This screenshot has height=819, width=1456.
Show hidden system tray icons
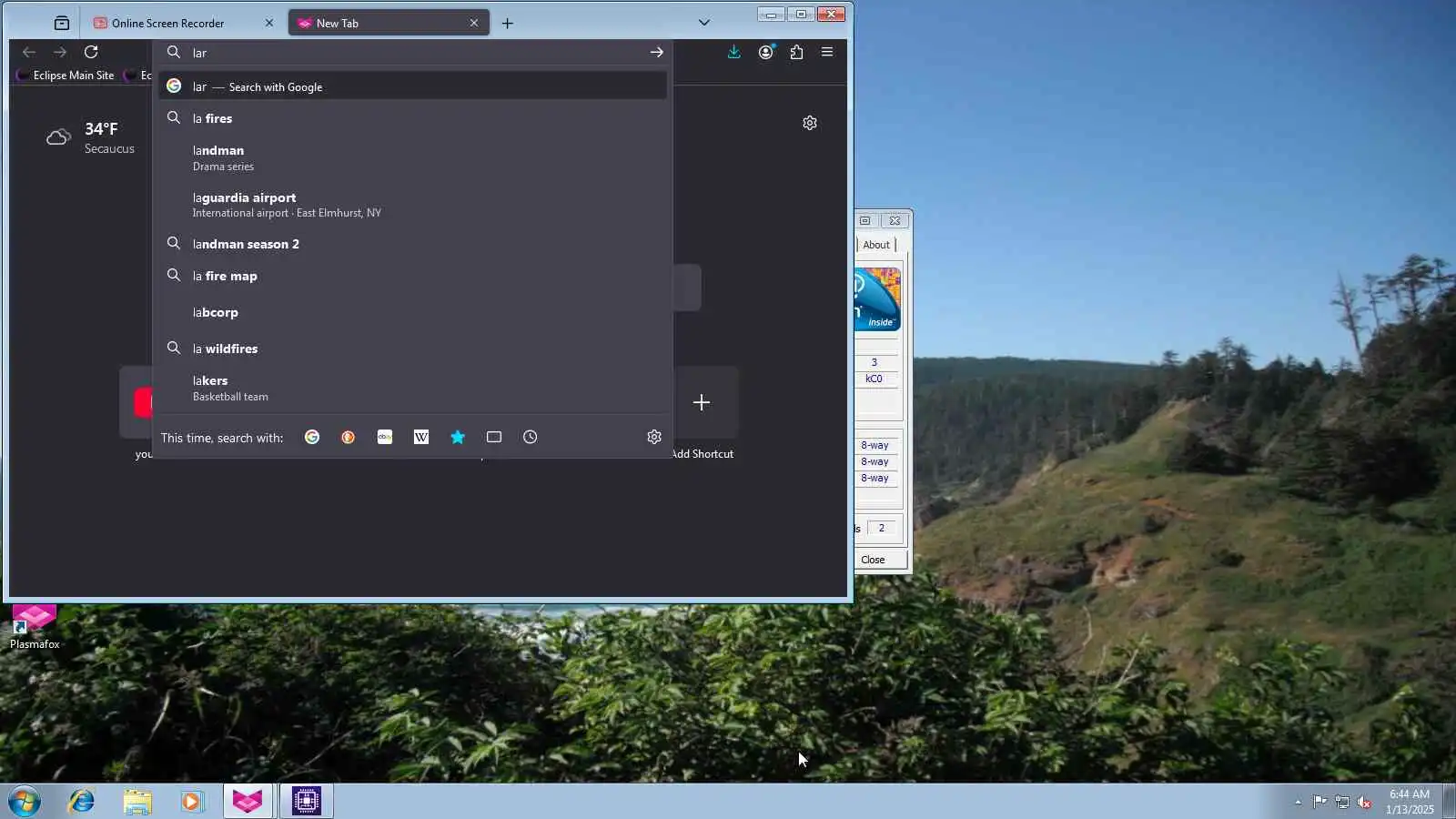point(1298,802)
